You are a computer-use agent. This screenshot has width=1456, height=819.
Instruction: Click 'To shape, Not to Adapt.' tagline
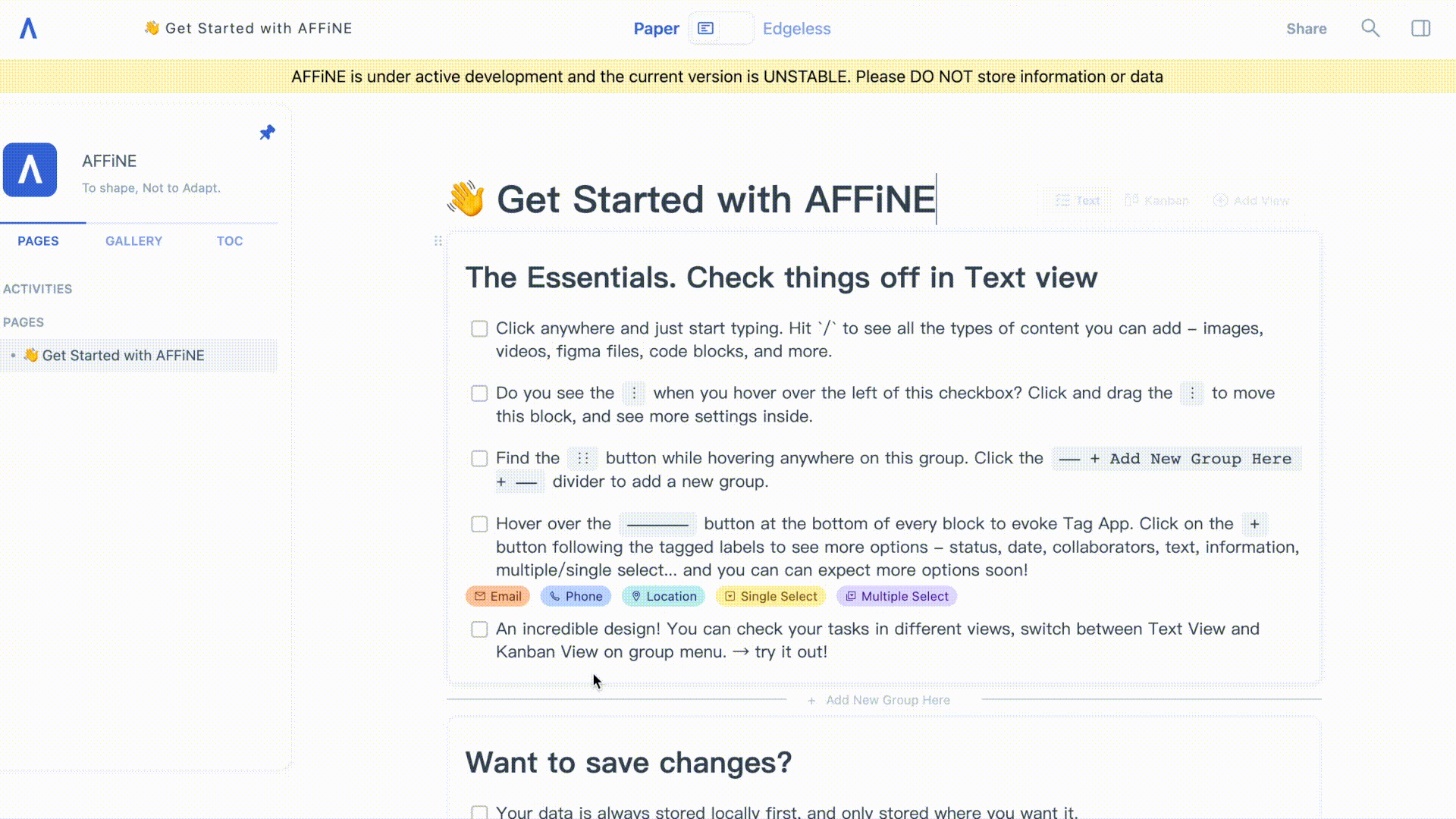[x=151, y=187]
